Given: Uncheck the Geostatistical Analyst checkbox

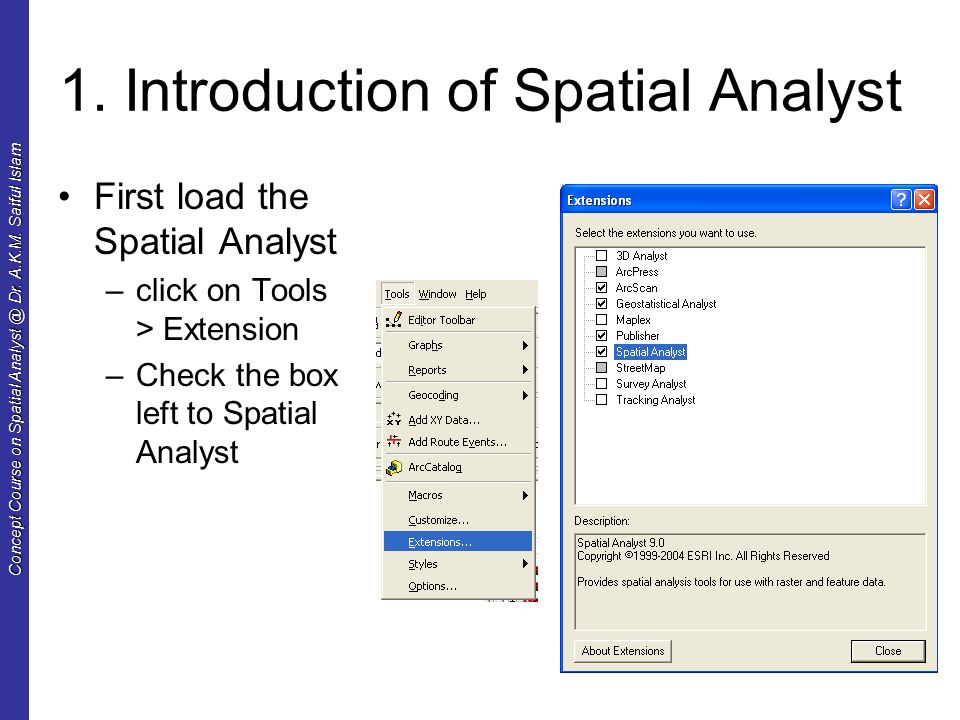Looking at the screenshot, I should click(x=602, y=303).
